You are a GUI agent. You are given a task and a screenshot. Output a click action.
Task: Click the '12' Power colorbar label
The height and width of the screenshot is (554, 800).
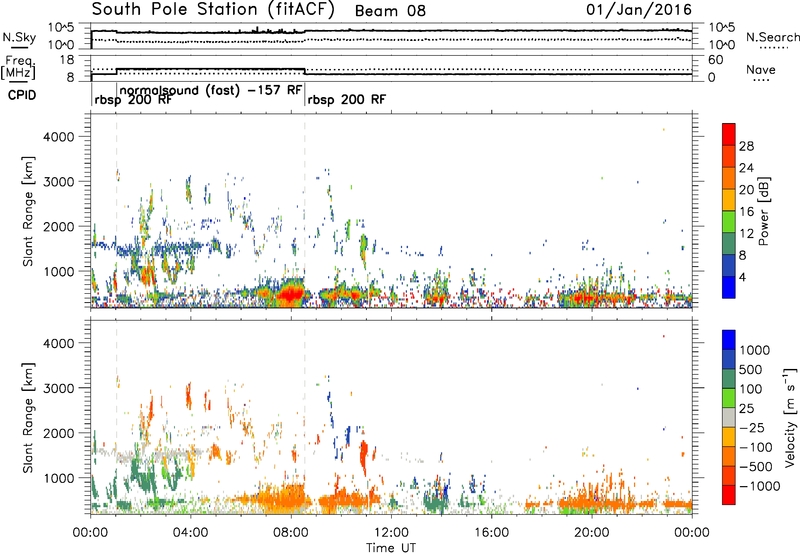point(746,233)
